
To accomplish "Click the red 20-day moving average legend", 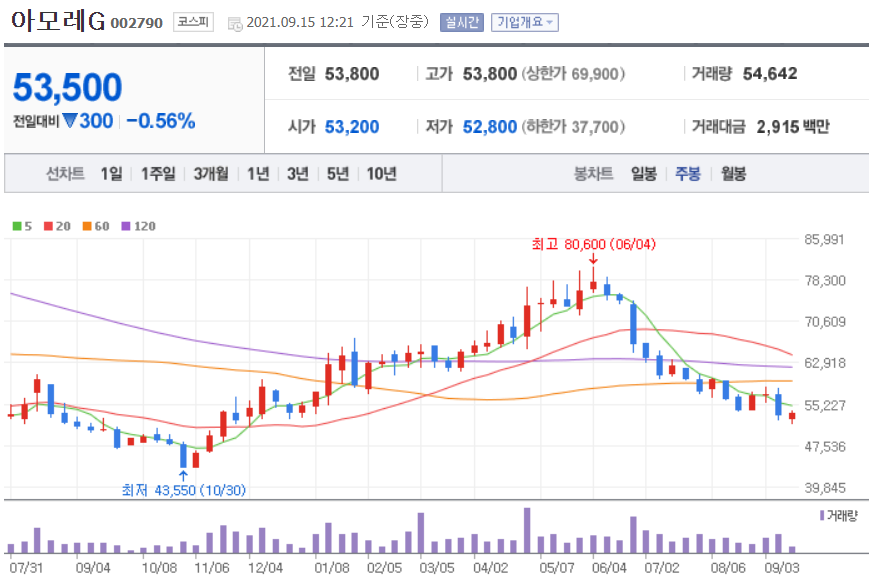I will pyautogui.click(x=57, y=226).
